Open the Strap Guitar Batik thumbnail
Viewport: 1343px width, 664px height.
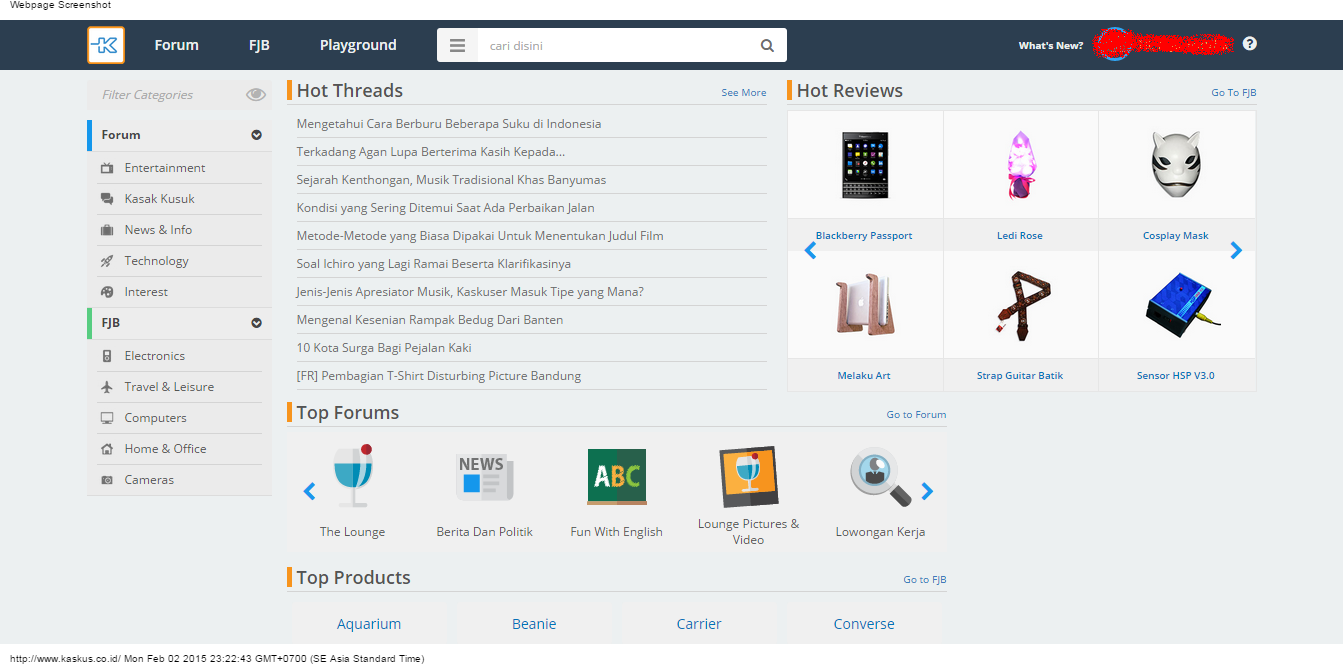pyautogui.click(x=1020, y=305)
